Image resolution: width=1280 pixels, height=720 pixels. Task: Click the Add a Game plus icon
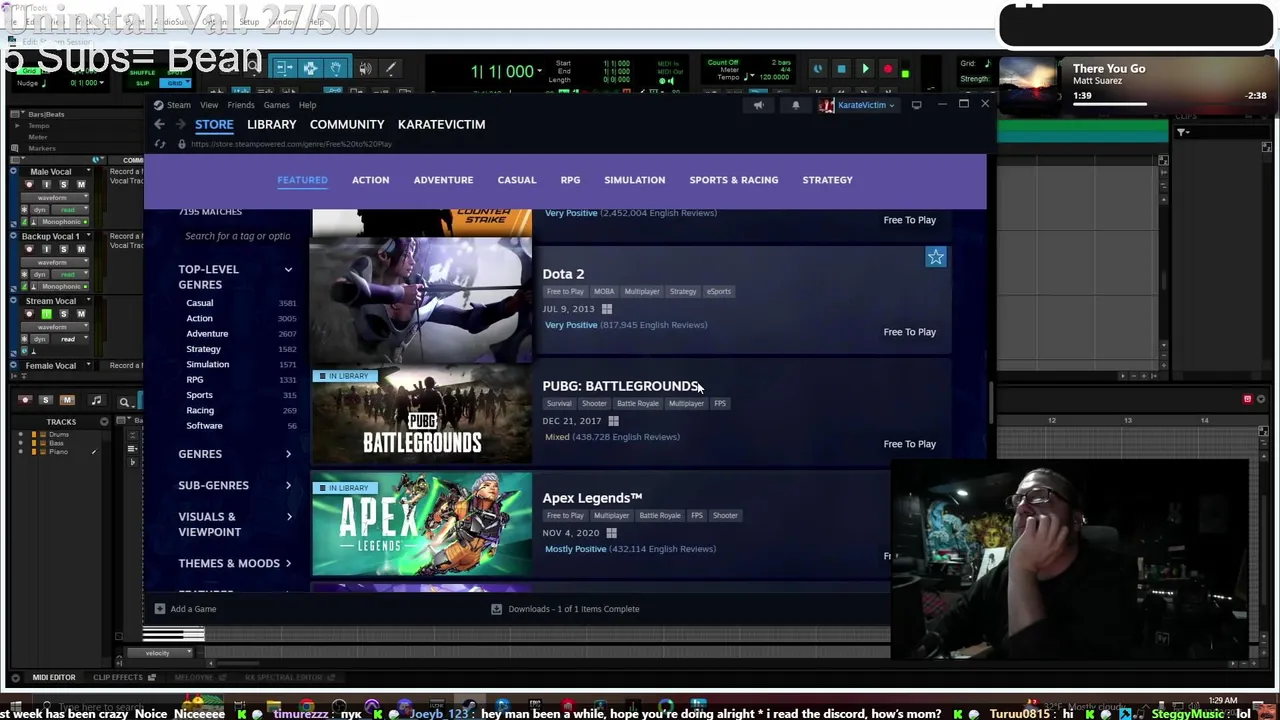160,609
